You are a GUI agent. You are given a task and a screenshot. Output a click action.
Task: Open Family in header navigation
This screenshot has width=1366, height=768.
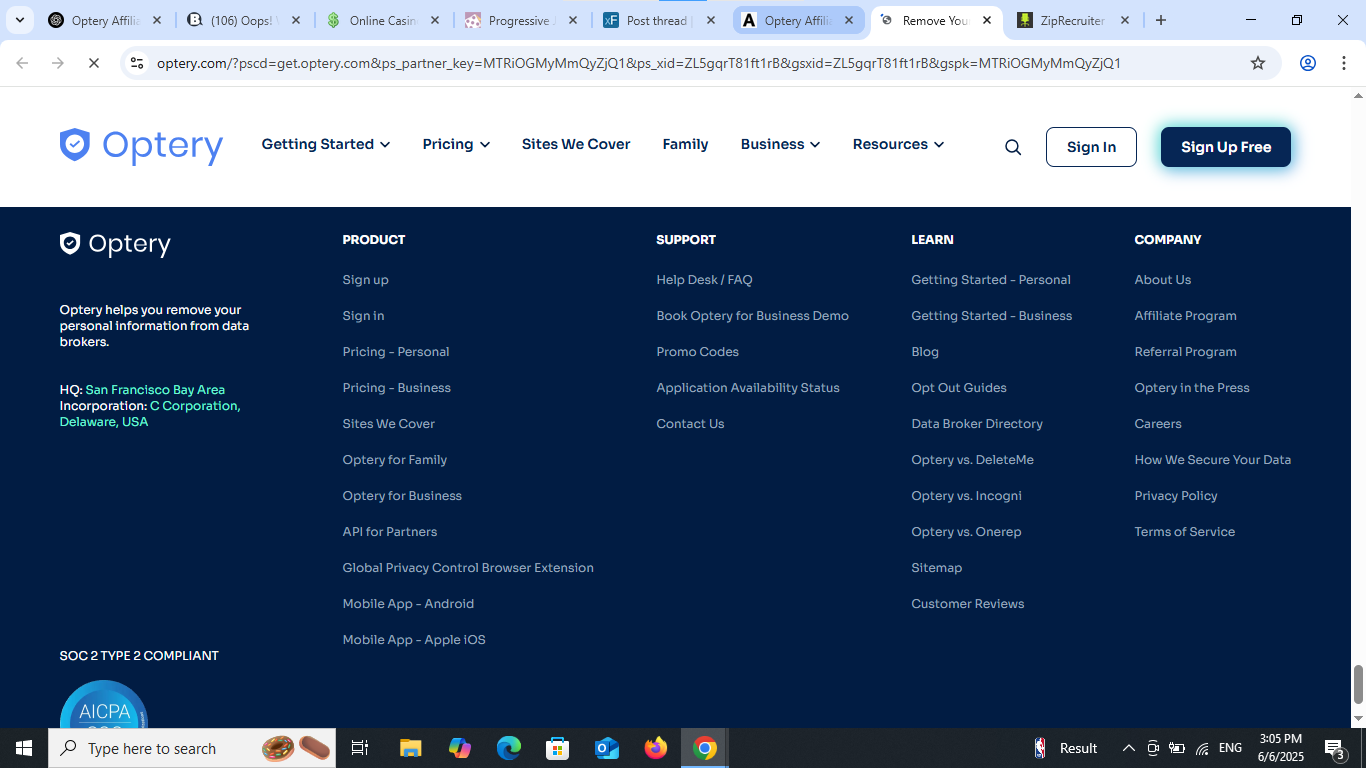[x=685, y=144]
